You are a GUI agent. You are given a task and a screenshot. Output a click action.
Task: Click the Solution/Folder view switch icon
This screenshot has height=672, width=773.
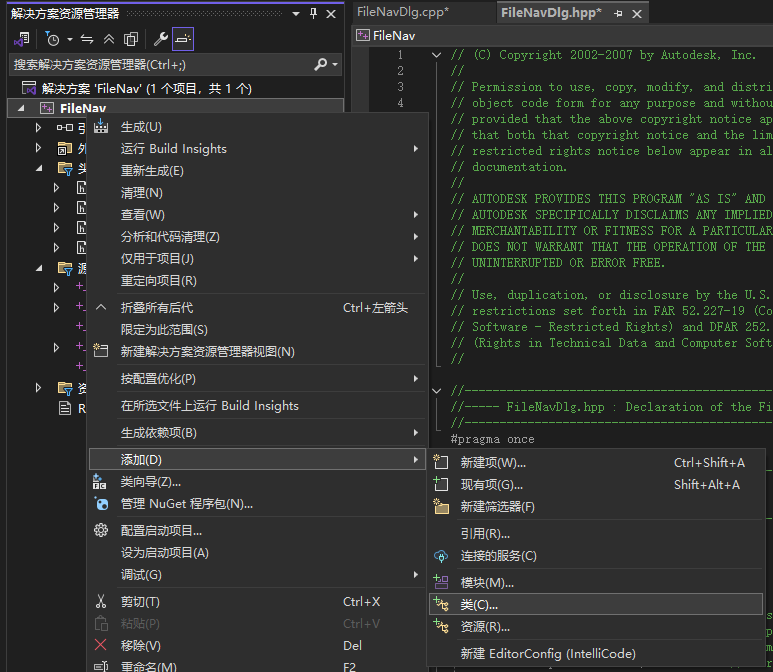[21, 39]
